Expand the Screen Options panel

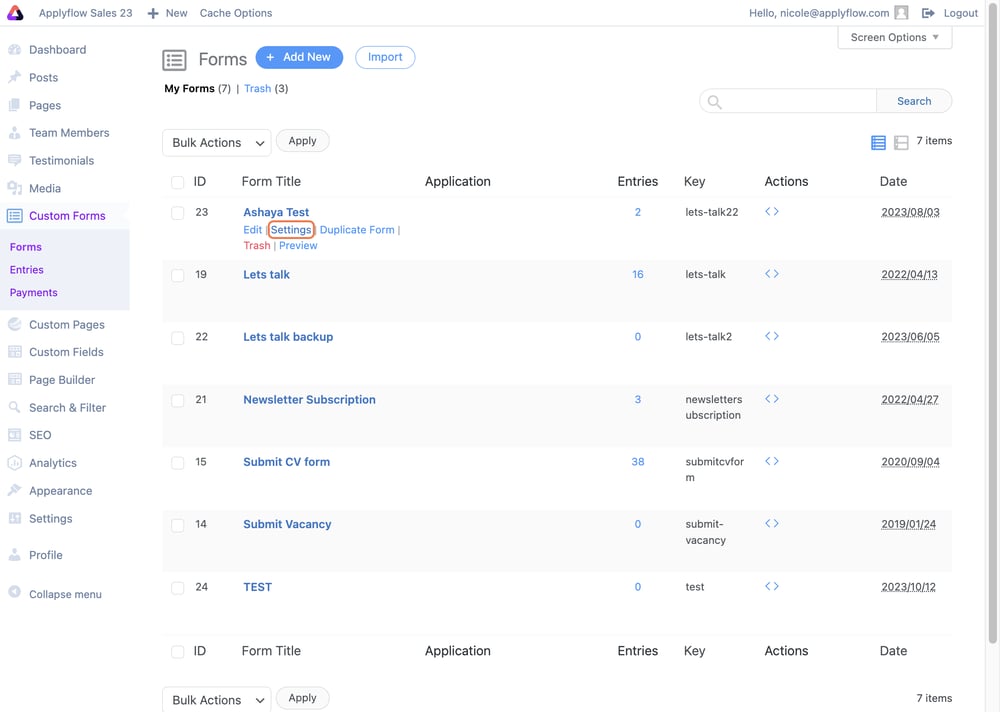tap(895, 38)
